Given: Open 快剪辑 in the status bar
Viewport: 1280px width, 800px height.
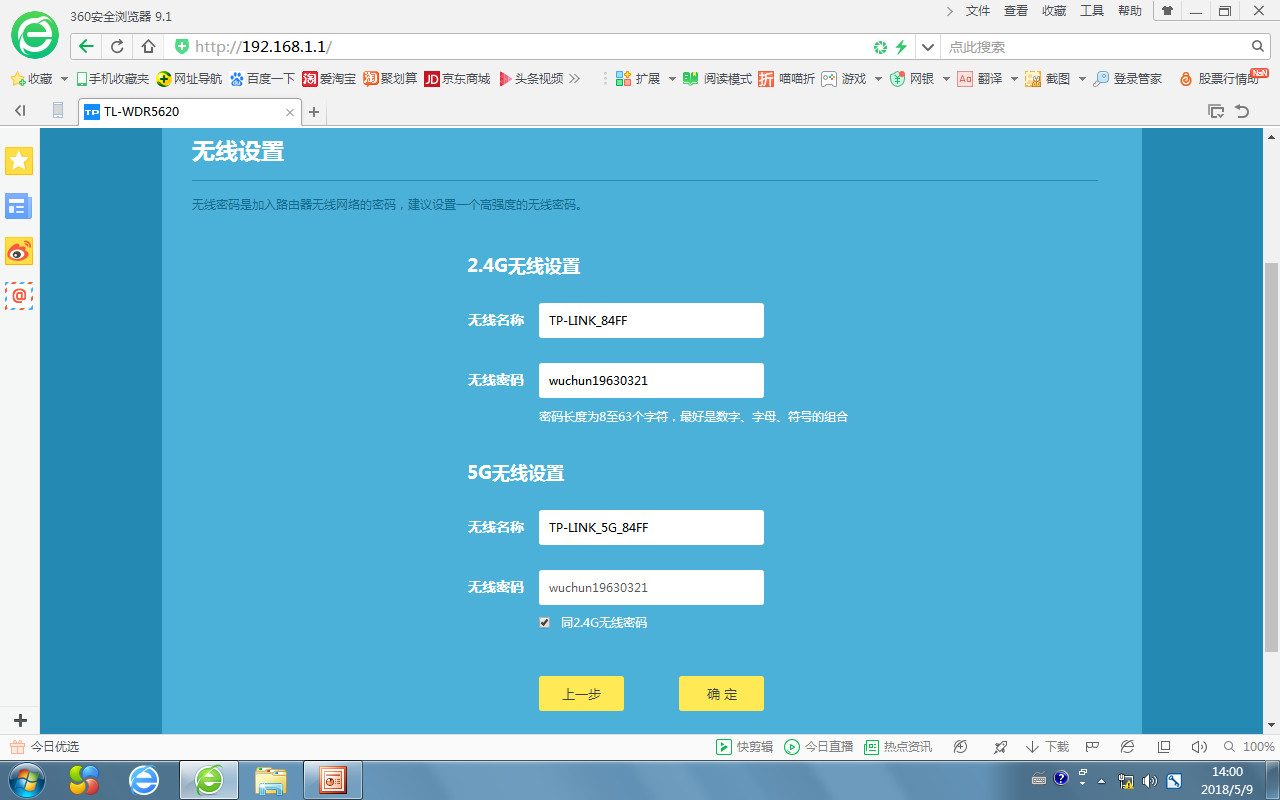Looking at the screenshot, I should 745,747.
